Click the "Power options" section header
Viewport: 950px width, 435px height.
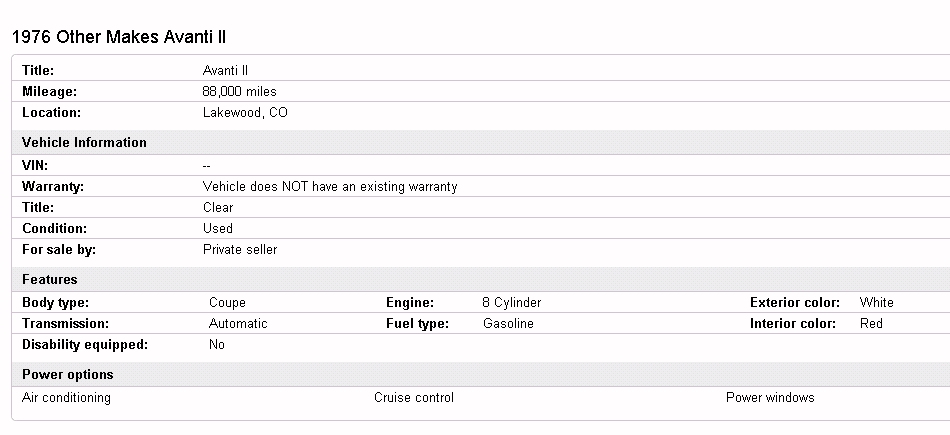68,375
